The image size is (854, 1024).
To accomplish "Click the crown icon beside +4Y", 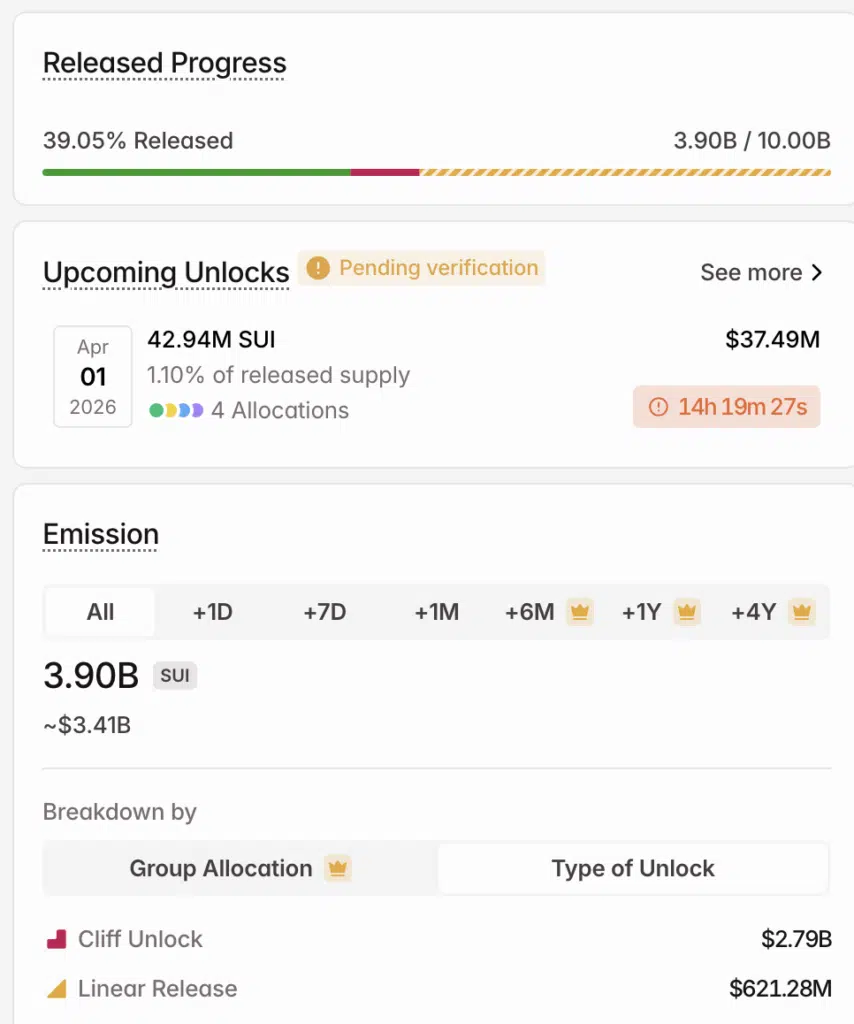I will [802, 612].
